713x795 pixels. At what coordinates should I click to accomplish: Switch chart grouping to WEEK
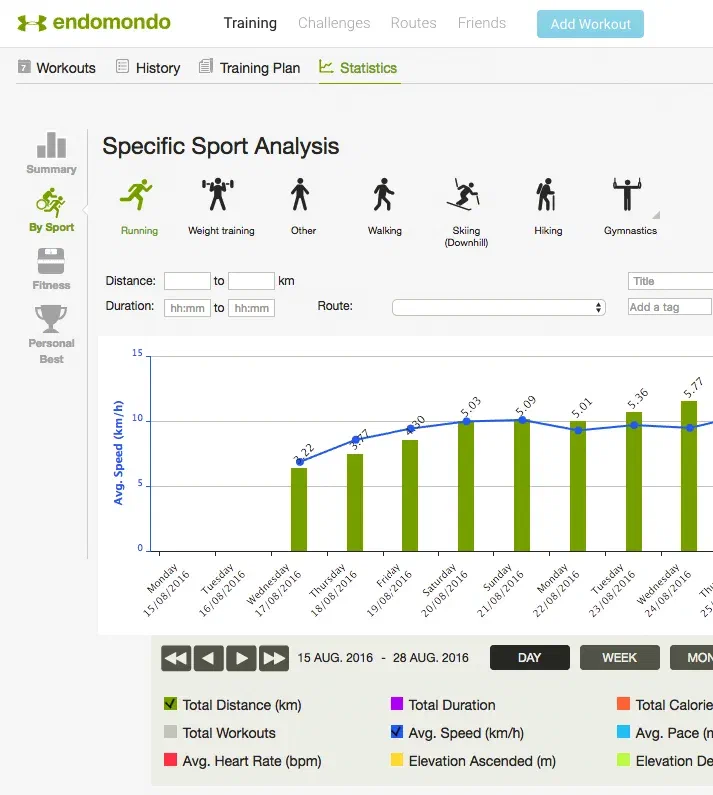619,658
